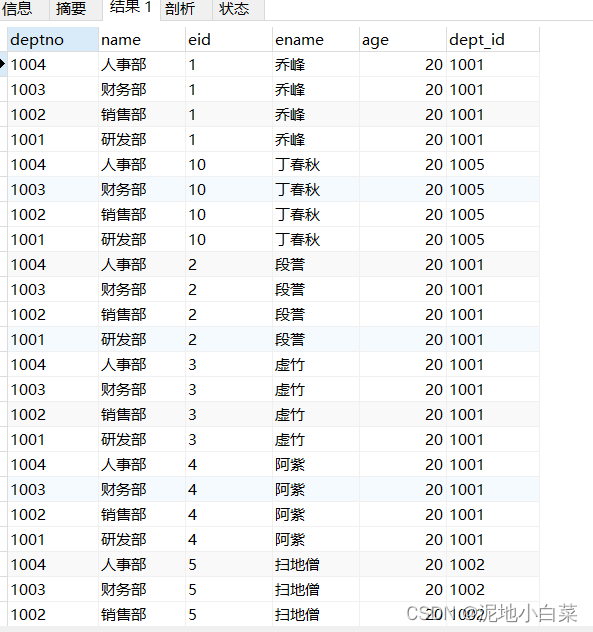Select 财务部 in the 扫地僧 rows
Viewport: 593px width, 632px height.
coord(142,589)
